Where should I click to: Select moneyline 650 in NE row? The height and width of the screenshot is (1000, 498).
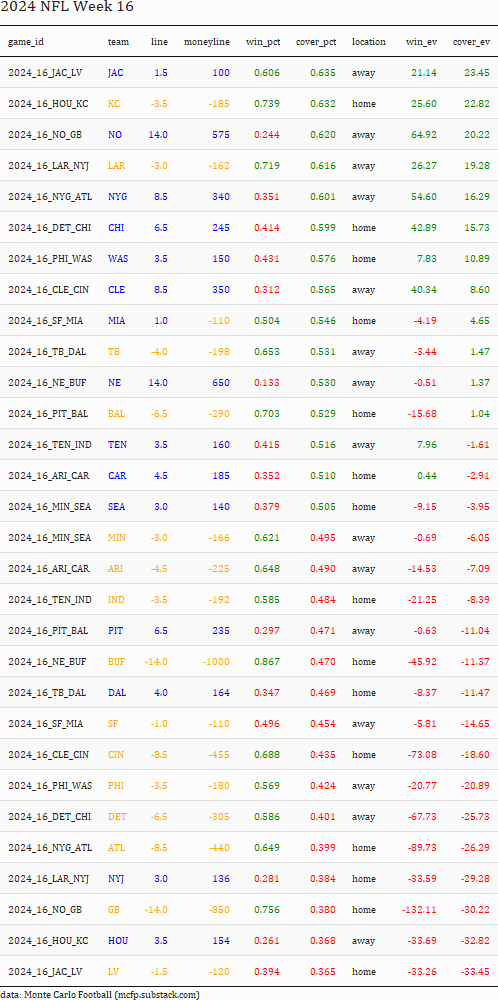click(x=221, y=383)
